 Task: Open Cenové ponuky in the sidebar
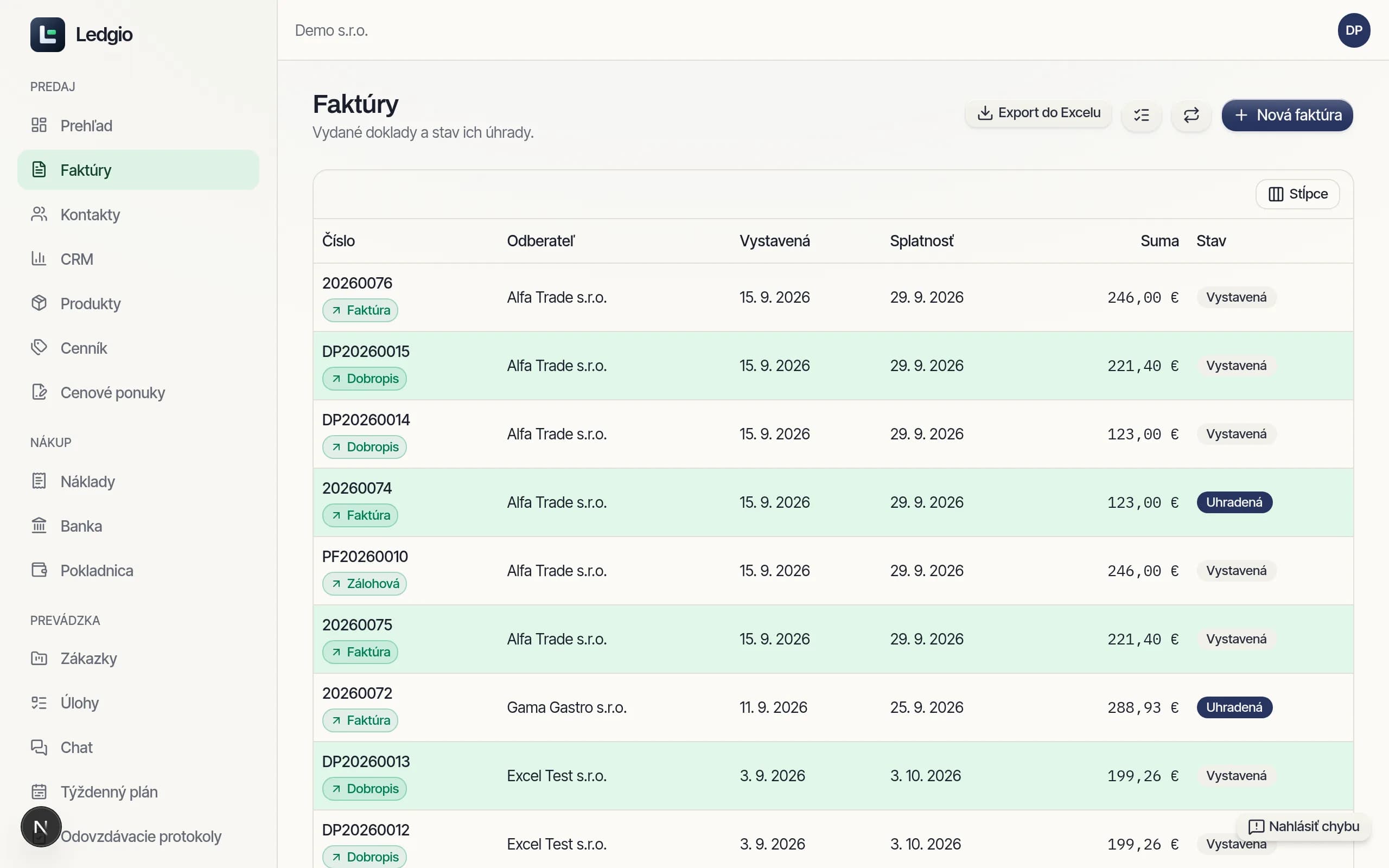(138, 392)
